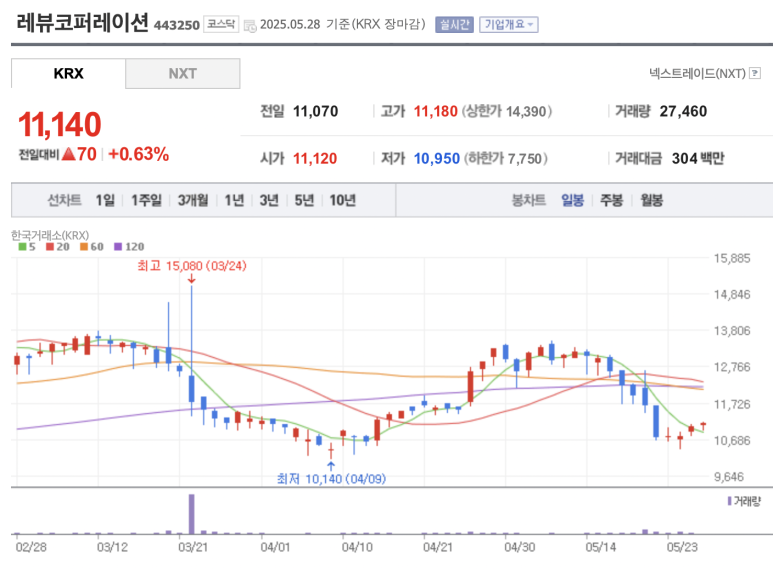Click the lower limit price 7,750
Viewport: 773px width, 569px height.
click(x=525, y=159)
